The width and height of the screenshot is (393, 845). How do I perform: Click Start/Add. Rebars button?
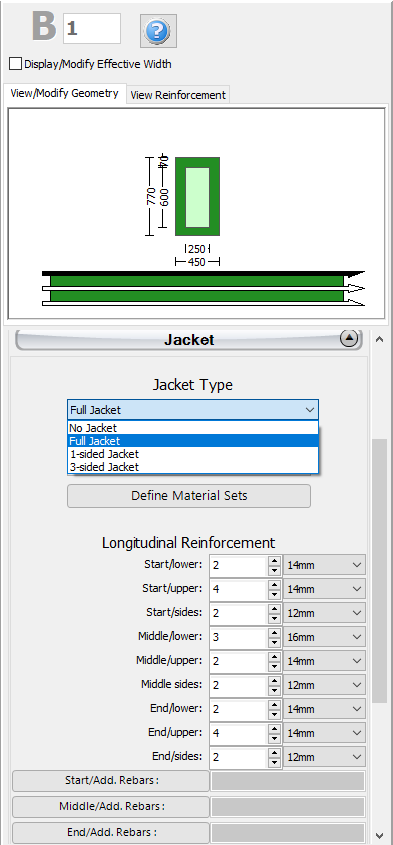(111, 781)
